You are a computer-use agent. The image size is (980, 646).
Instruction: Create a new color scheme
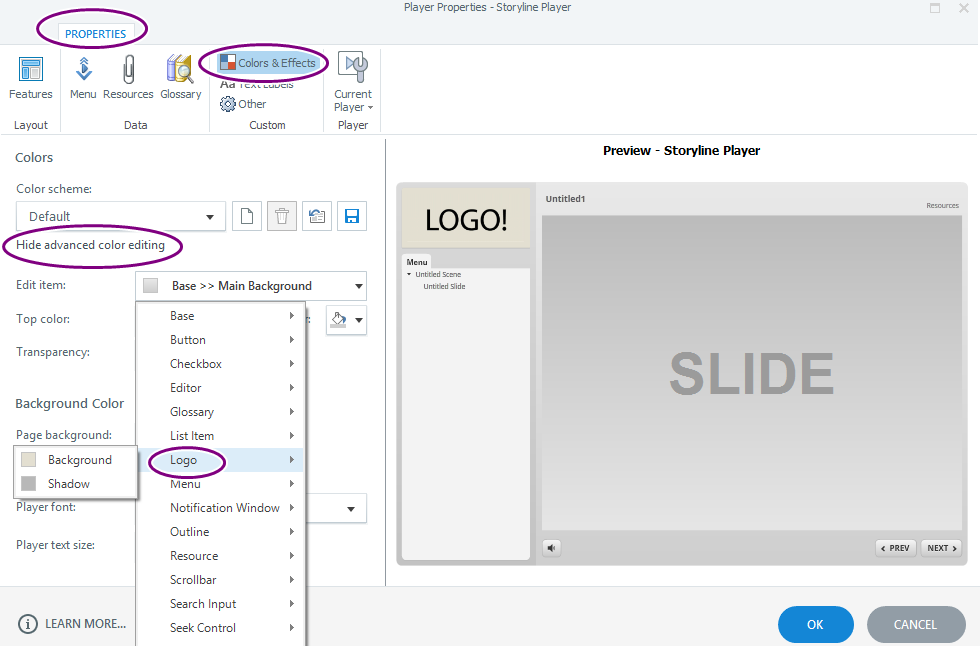[x=247, y=216]
